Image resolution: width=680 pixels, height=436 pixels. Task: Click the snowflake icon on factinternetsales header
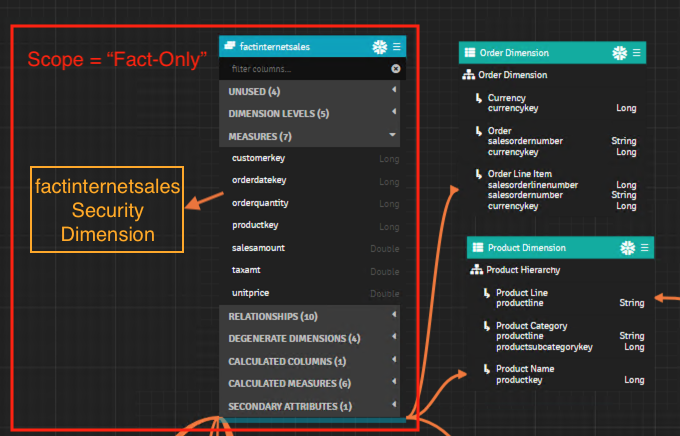(379, 47)
